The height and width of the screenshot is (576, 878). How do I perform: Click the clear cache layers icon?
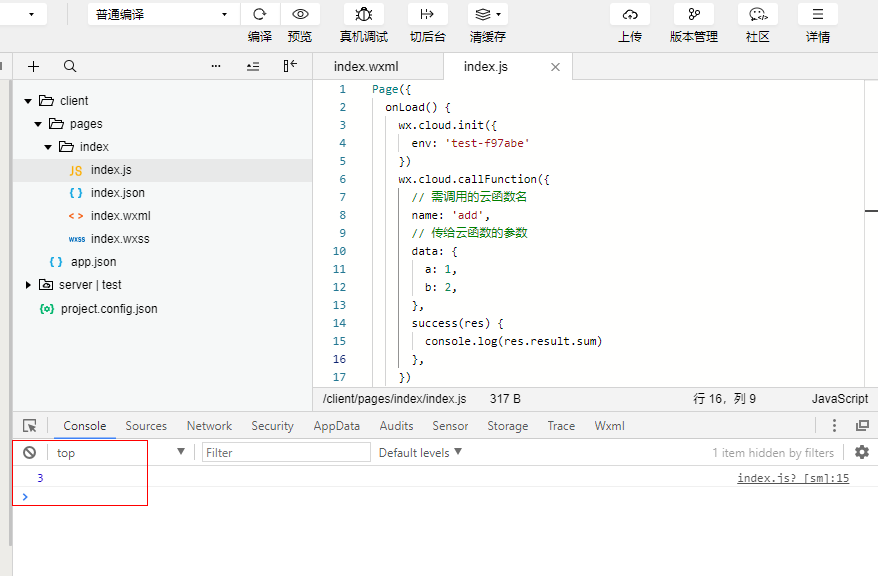tap(487, 14)
